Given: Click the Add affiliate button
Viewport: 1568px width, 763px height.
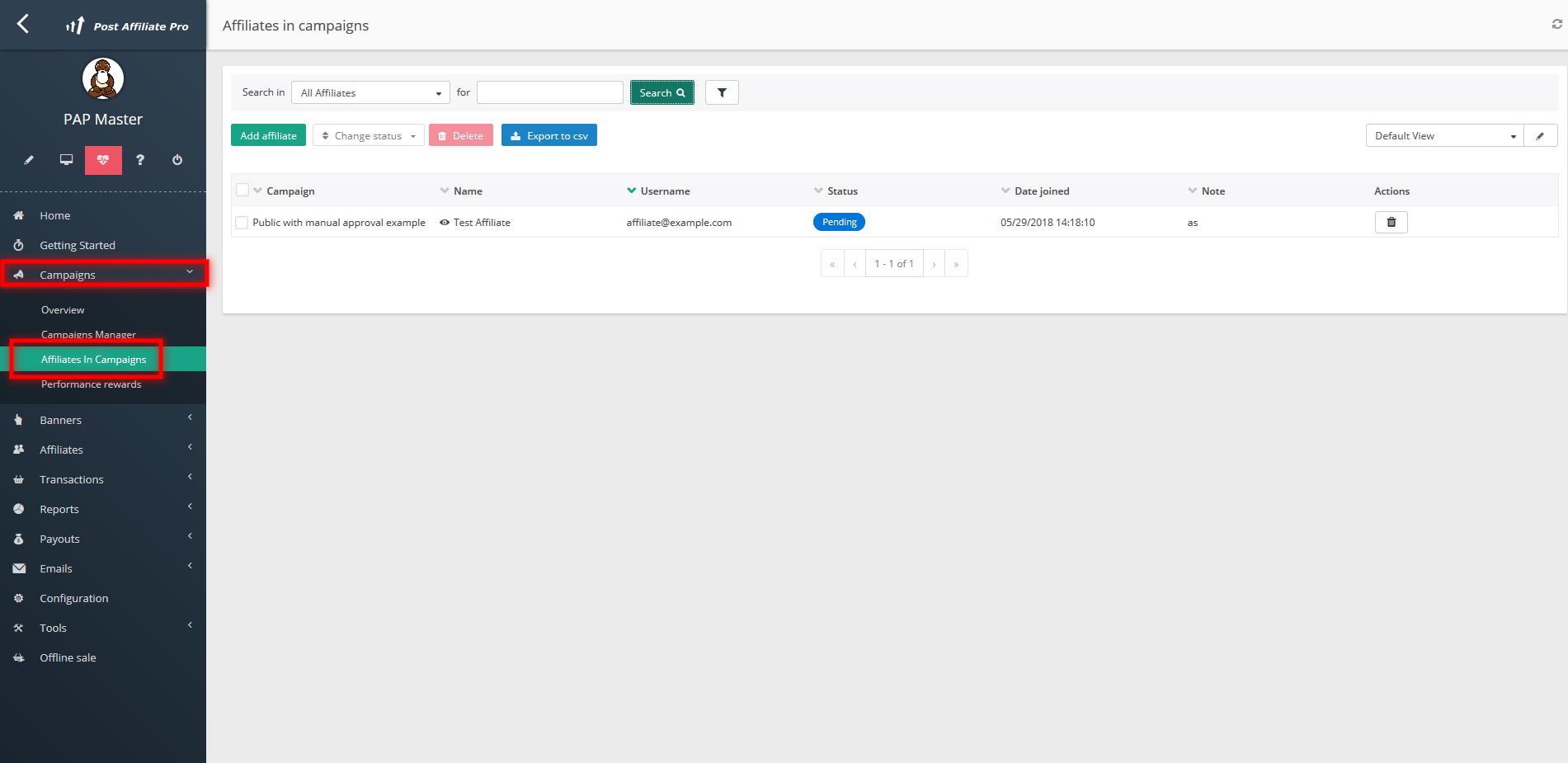Looking at the screenshot, I should (268, 135).
